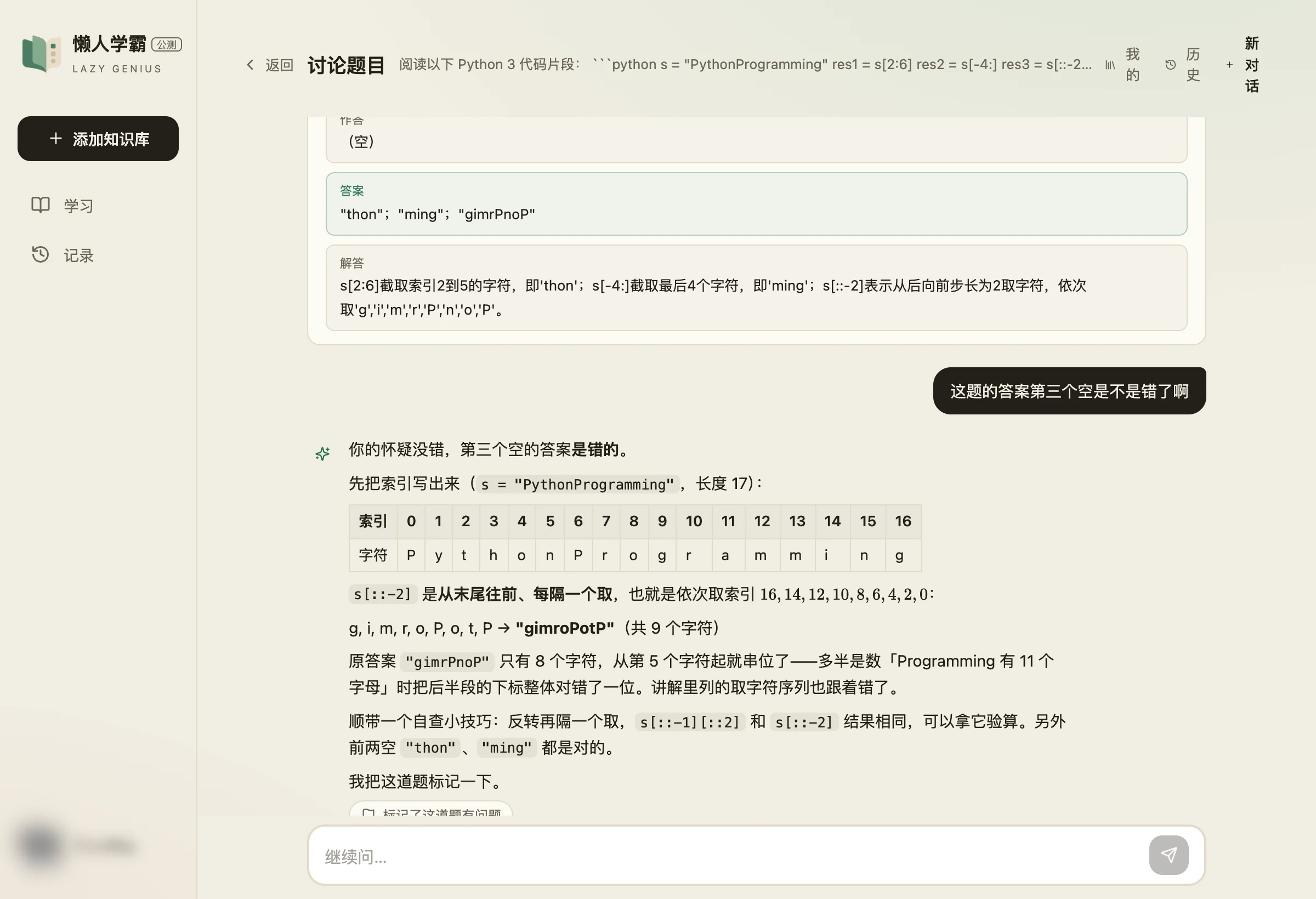The image size is (1316, 899).
Task: Click inline code s = "PythonProgramming"
Action: [x=577, y=484]
